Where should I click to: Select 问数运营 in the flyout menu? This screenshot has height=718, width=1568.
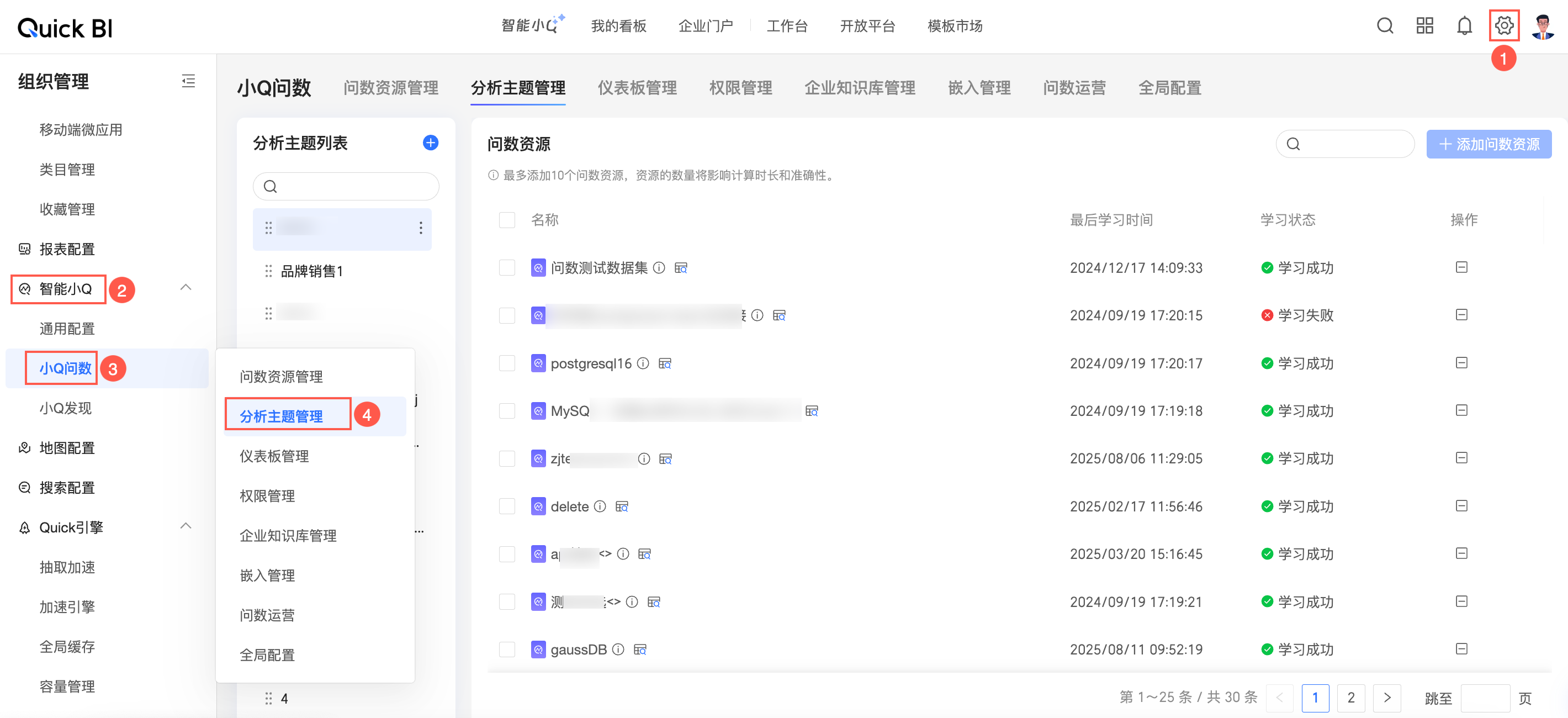tap(267, 615)
